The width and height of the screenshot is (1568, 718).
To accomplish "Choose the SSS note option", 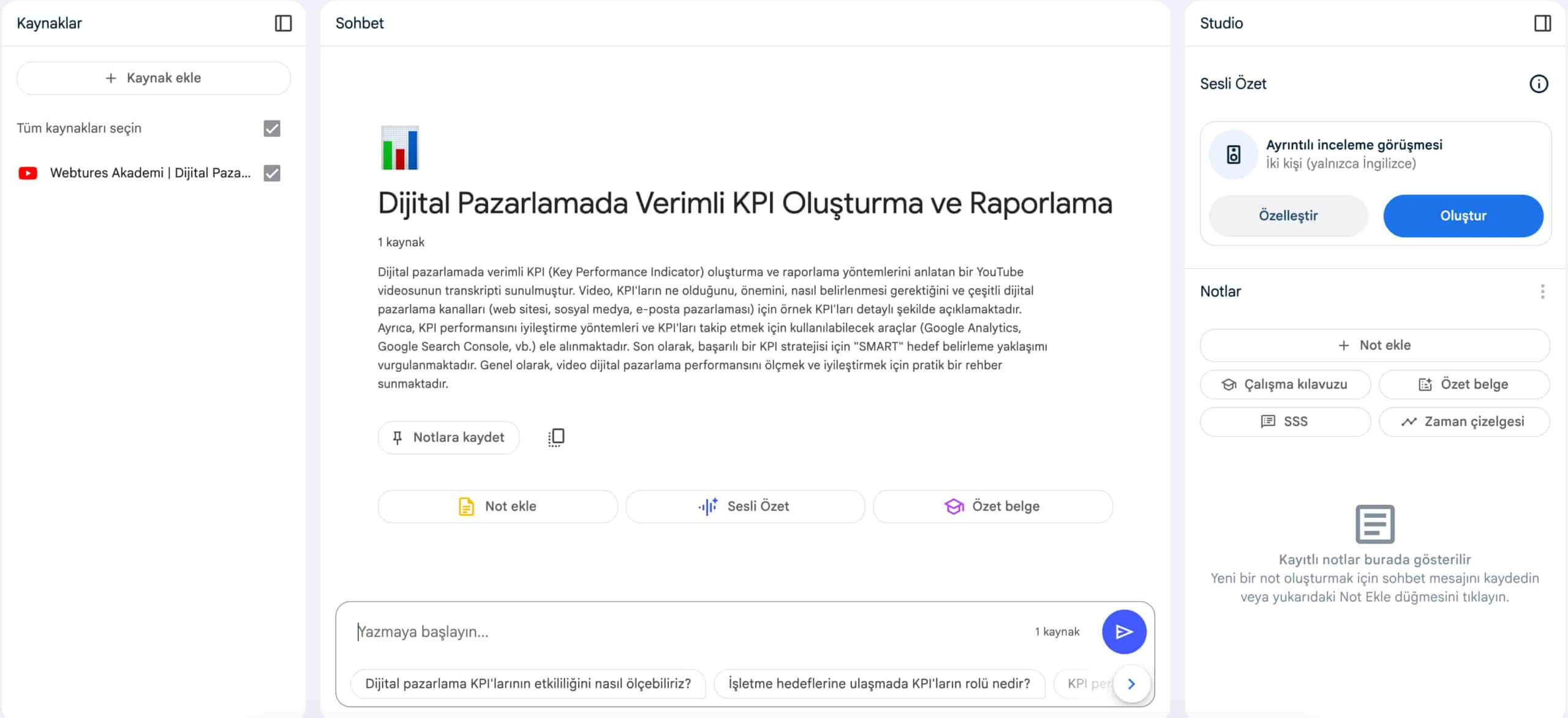I will [1285, 422].
